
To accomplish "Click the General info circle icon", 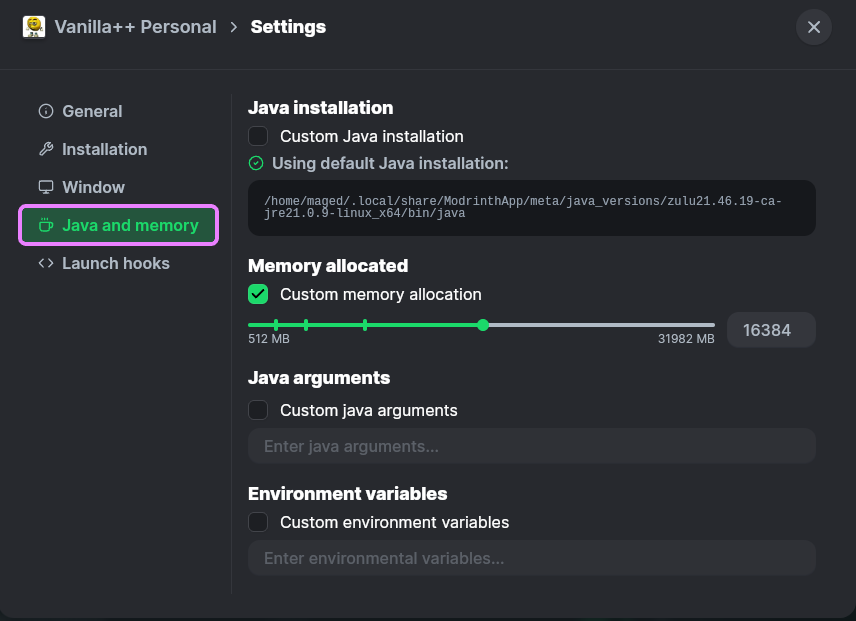I will 46,111.
